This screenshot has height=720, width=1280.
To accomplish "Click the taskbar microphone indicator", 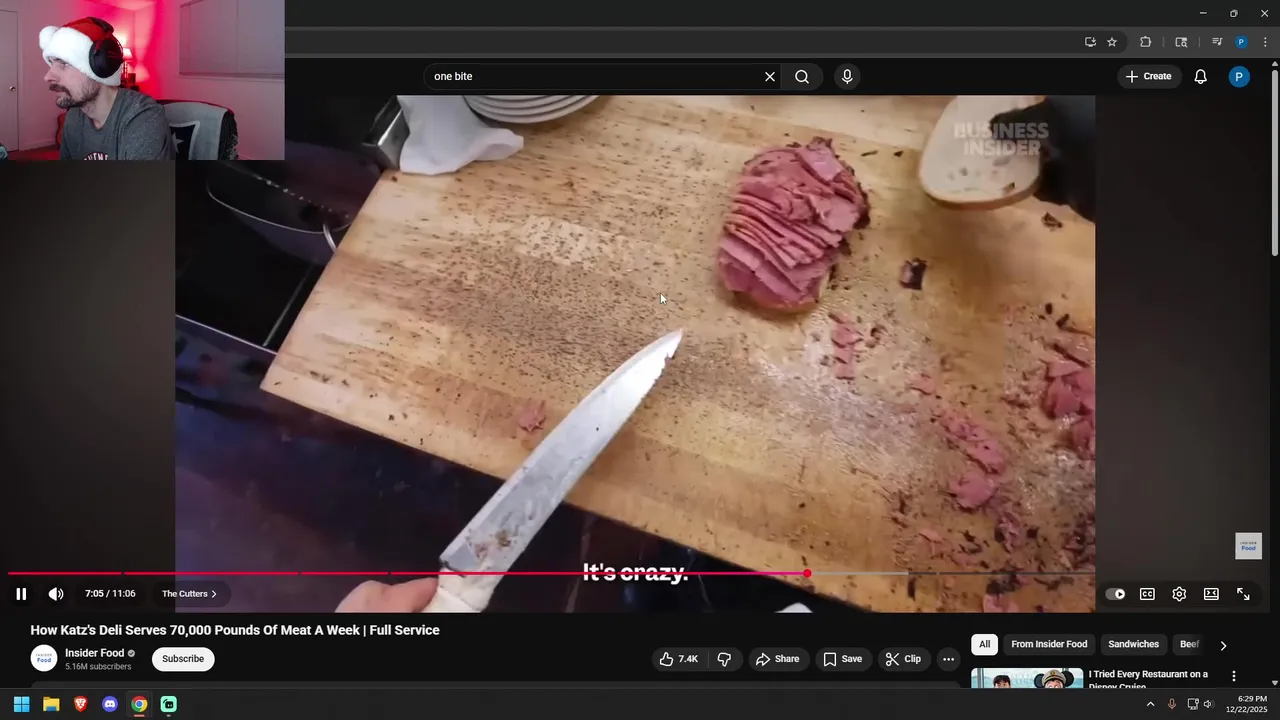I will click(1172, 705).
